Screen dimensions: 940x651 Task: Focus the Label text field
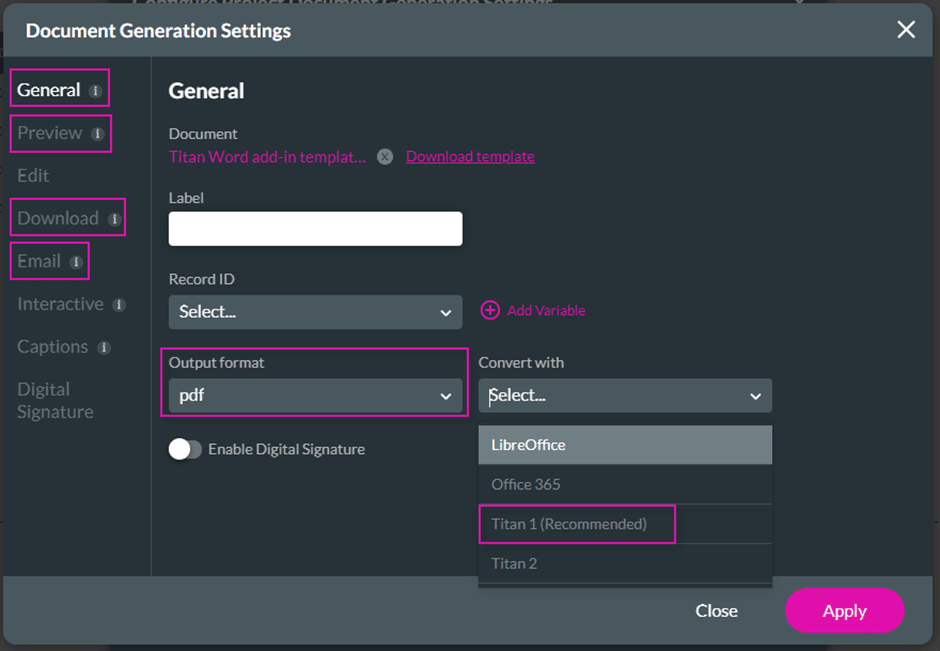click(315, 229)
